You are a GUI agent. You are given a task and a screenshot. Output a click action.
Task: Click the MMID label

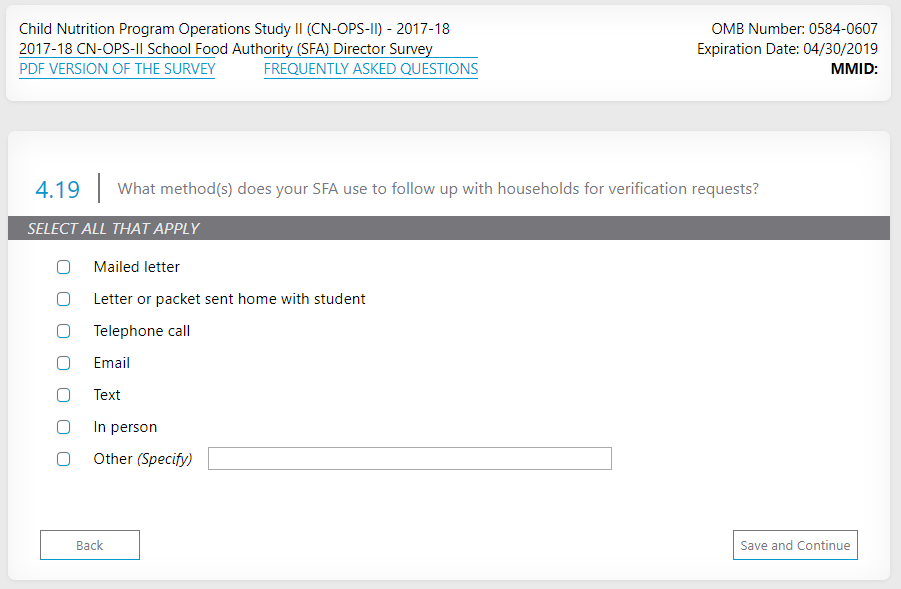point(854,69)
